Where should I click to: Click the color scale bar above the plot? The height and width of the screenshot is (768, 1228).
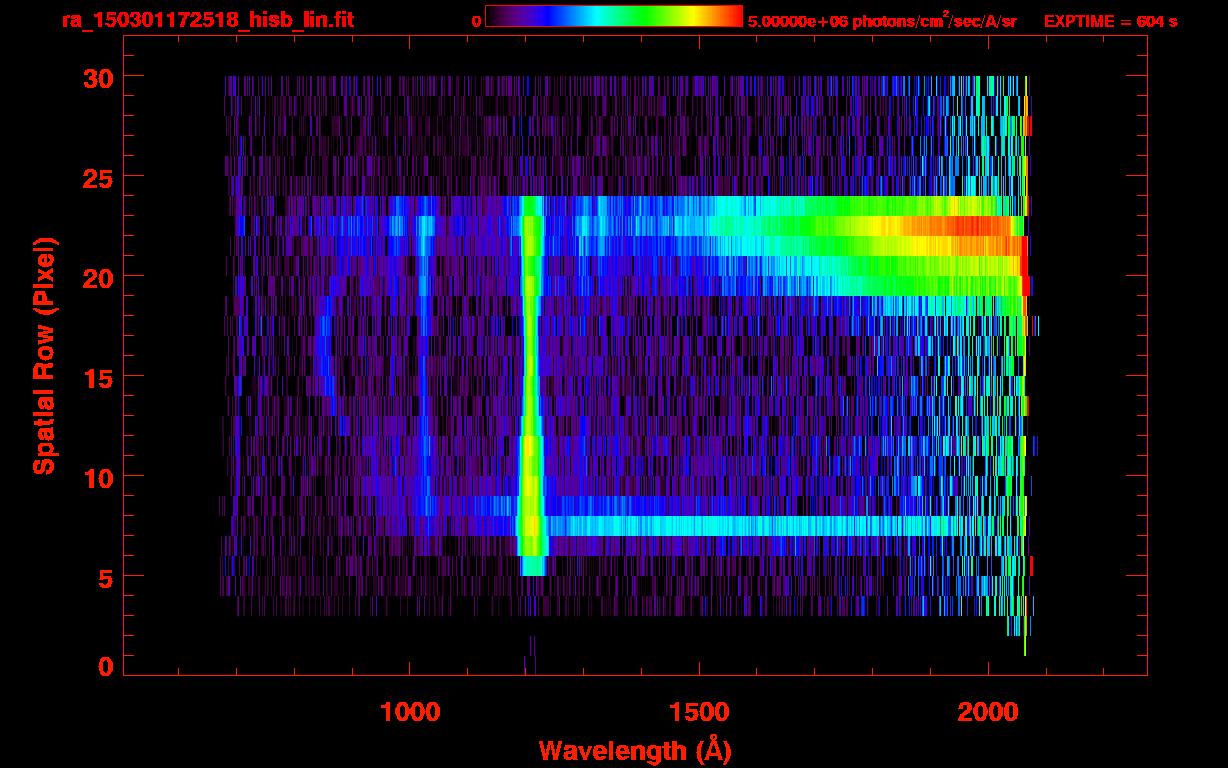pyautogui.click(x=614, y=16)
